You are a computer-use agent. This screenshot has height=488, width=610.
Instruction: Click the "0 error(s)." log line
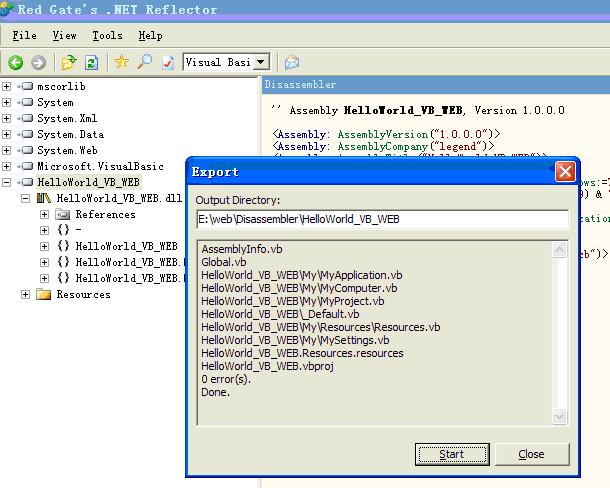pyautogui.click(x=226, y=379)
